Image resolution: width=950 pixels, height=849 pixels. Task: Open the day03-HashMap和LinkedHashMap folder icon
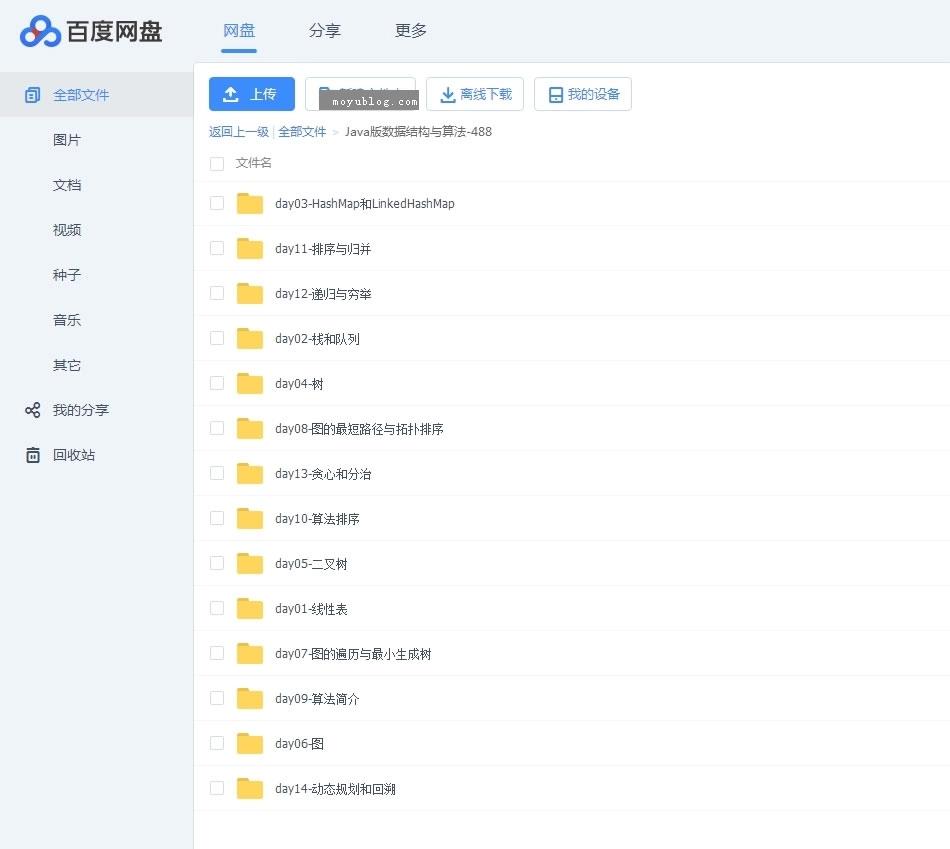249,204
